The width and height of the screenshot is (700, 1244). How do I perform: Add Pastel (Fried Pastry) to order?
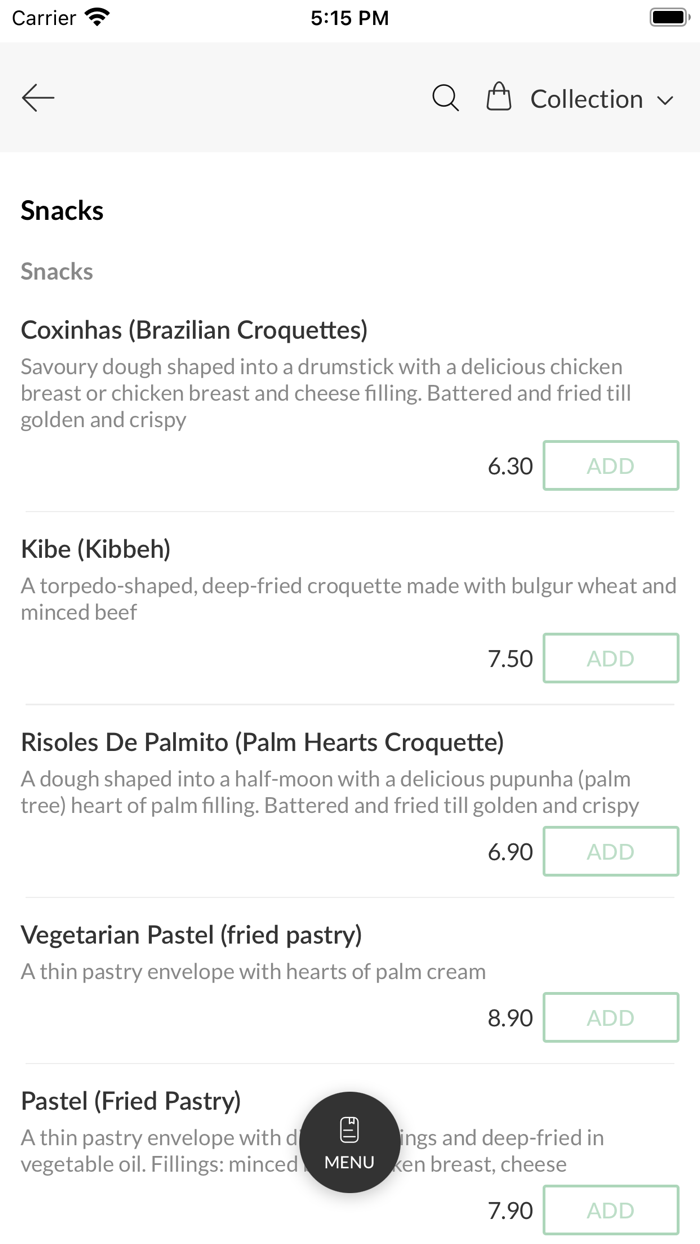pyautogui.click(x=610, y=1210)
